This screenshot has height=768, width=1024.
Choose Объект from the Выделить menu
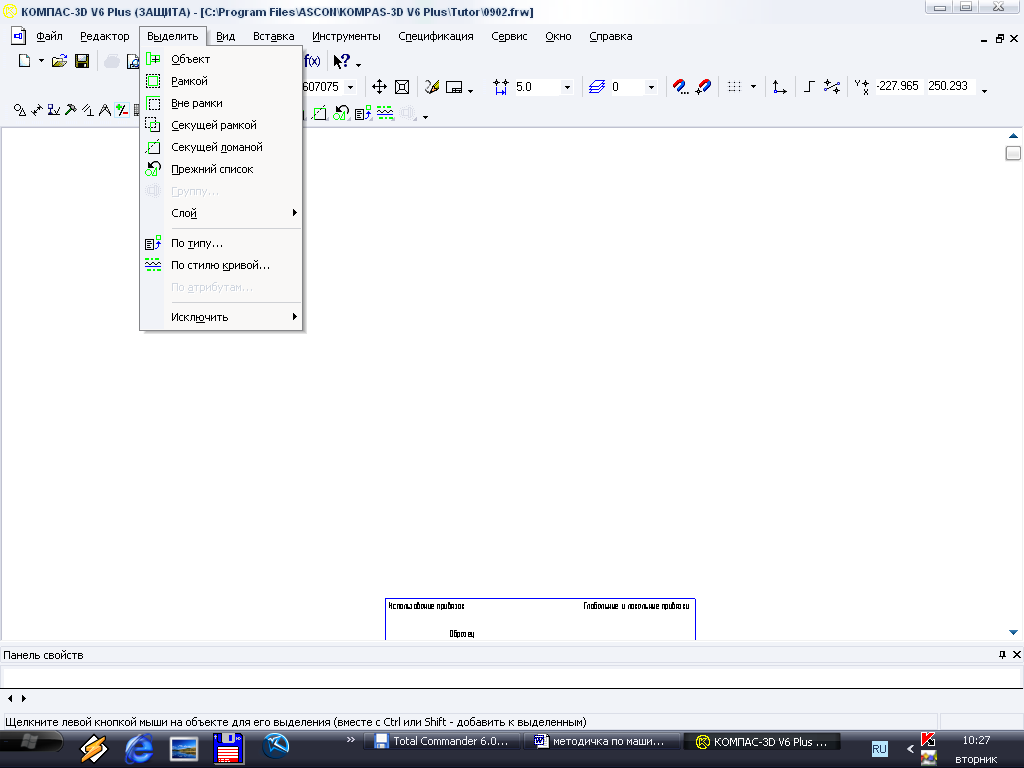pyautogui.click(x=221, y=59)
